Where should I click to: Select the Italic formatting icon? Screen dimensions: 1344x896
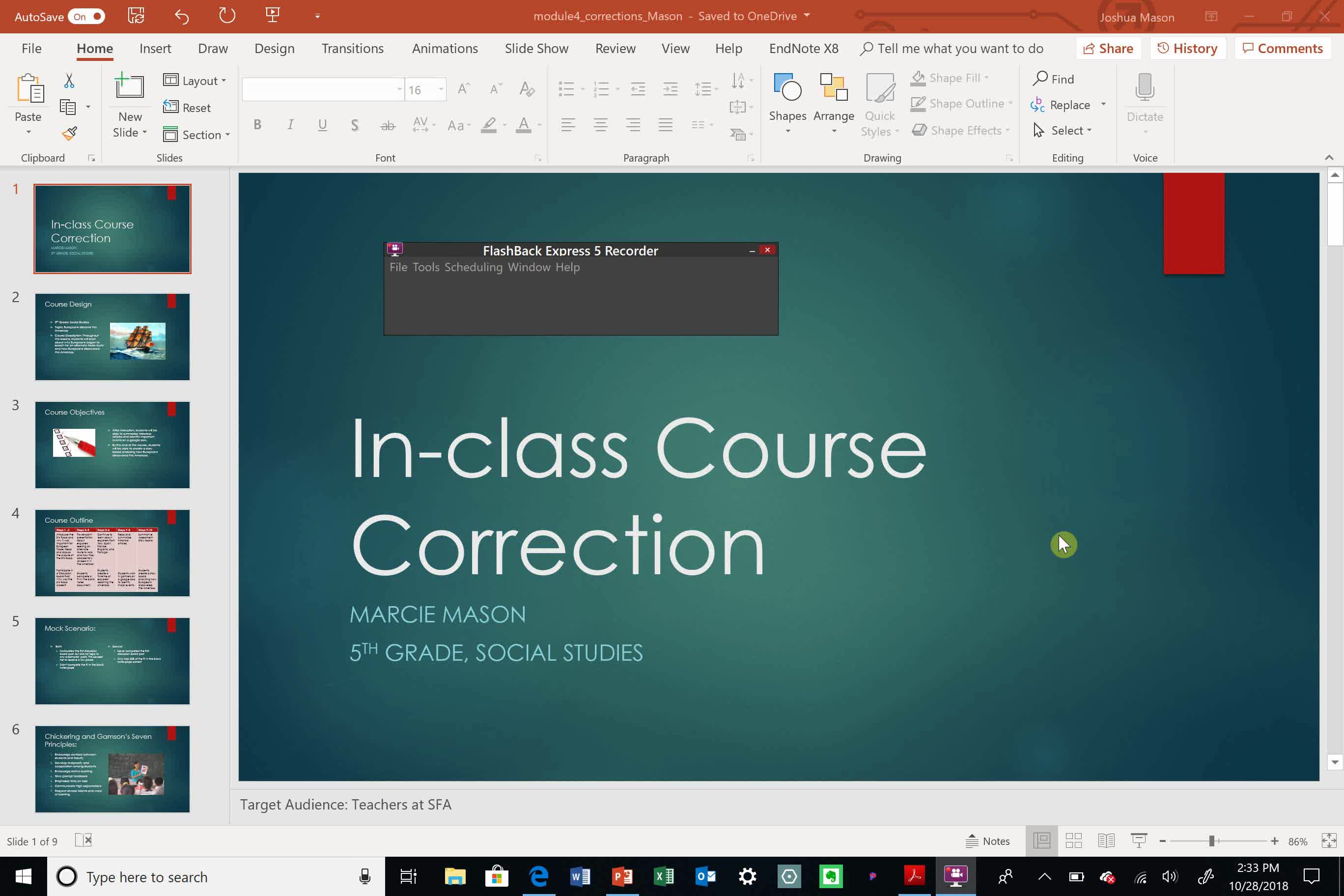[x=291, y=124]
